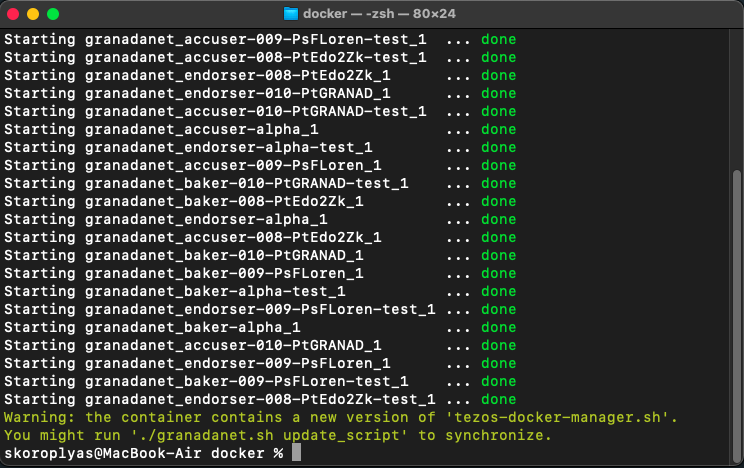Select text 'granadanet_baker-alpha_1'
Screen dimensions: 744x468
[x=193, y=328]
